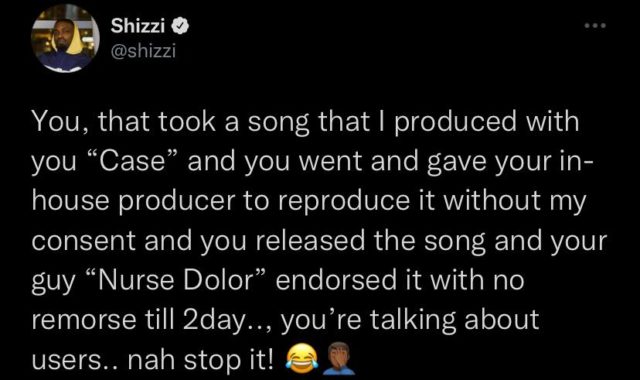The height and width of the screenshot is (380, 640).
Task: Visit the @shizzi handle link
Action: tap(143, 51)
